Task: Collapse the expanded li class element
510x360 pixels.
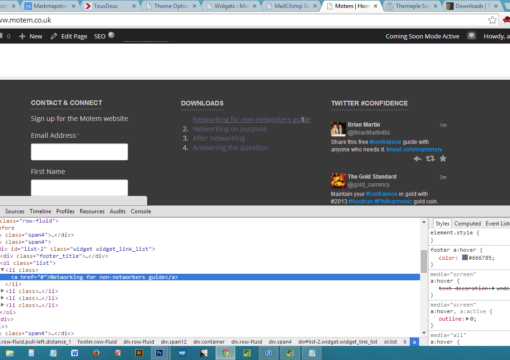Action: click(3, 270)
